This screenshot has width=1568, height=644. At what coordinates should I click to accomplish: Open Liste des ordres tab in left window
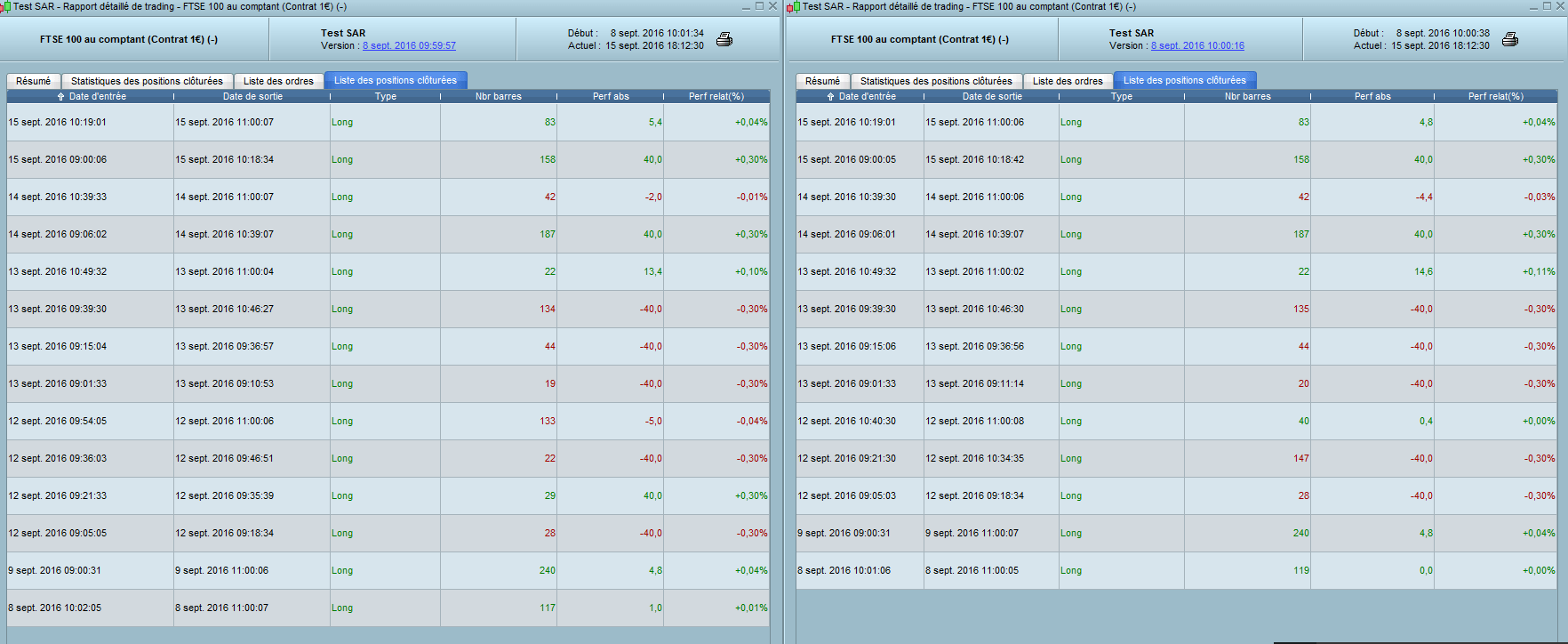tap(278, 81)
